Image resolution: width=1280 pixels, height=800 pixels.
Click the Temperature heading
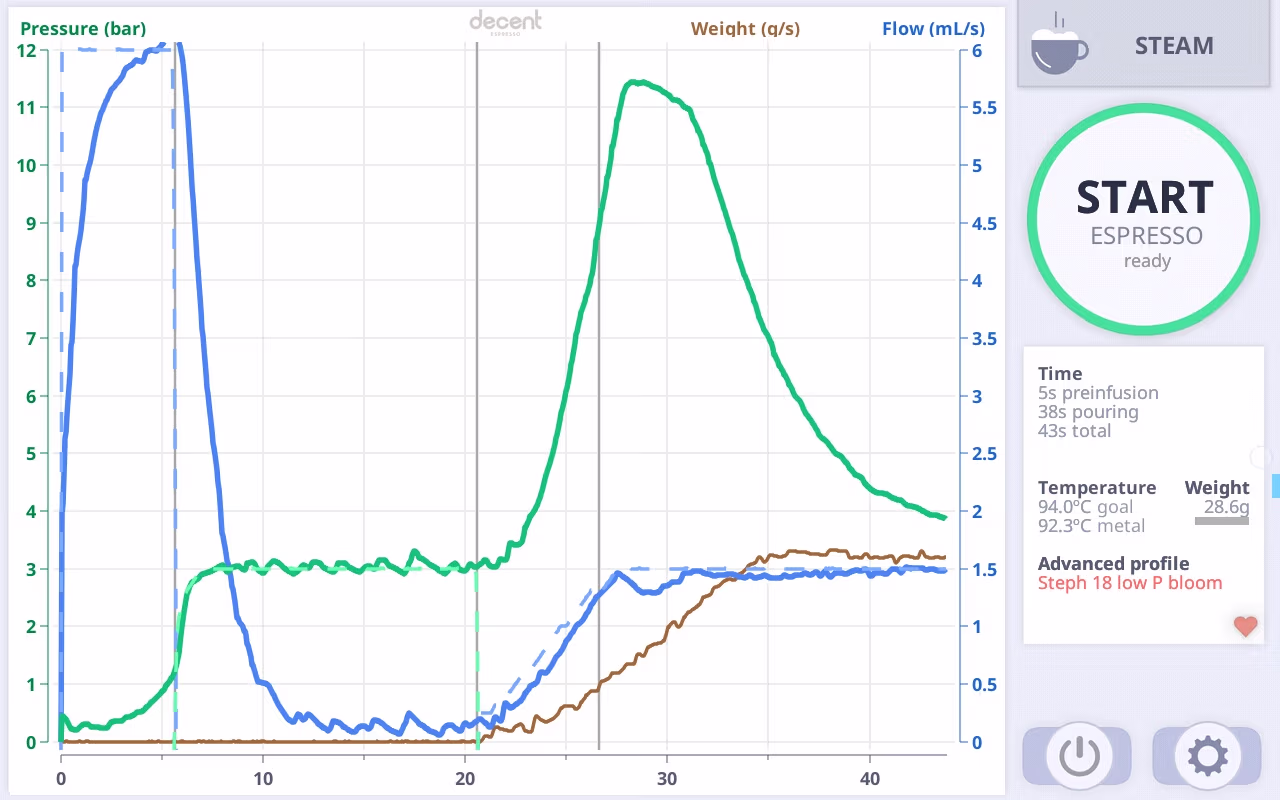pos(1097,488)
